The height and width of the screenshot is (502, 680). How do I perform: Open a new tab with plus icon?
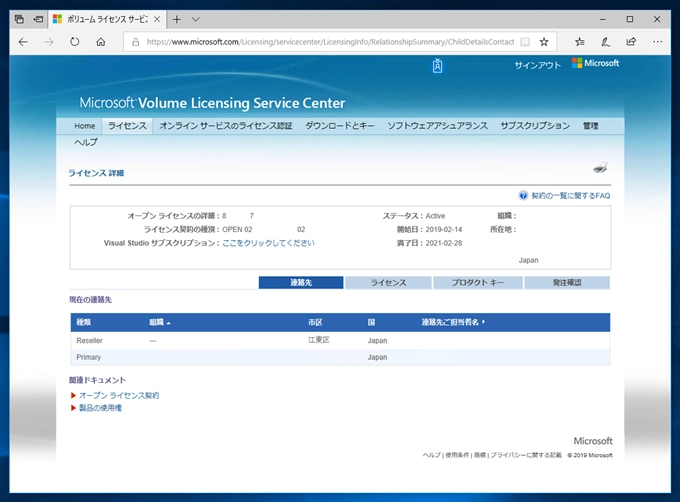[177, 20]
